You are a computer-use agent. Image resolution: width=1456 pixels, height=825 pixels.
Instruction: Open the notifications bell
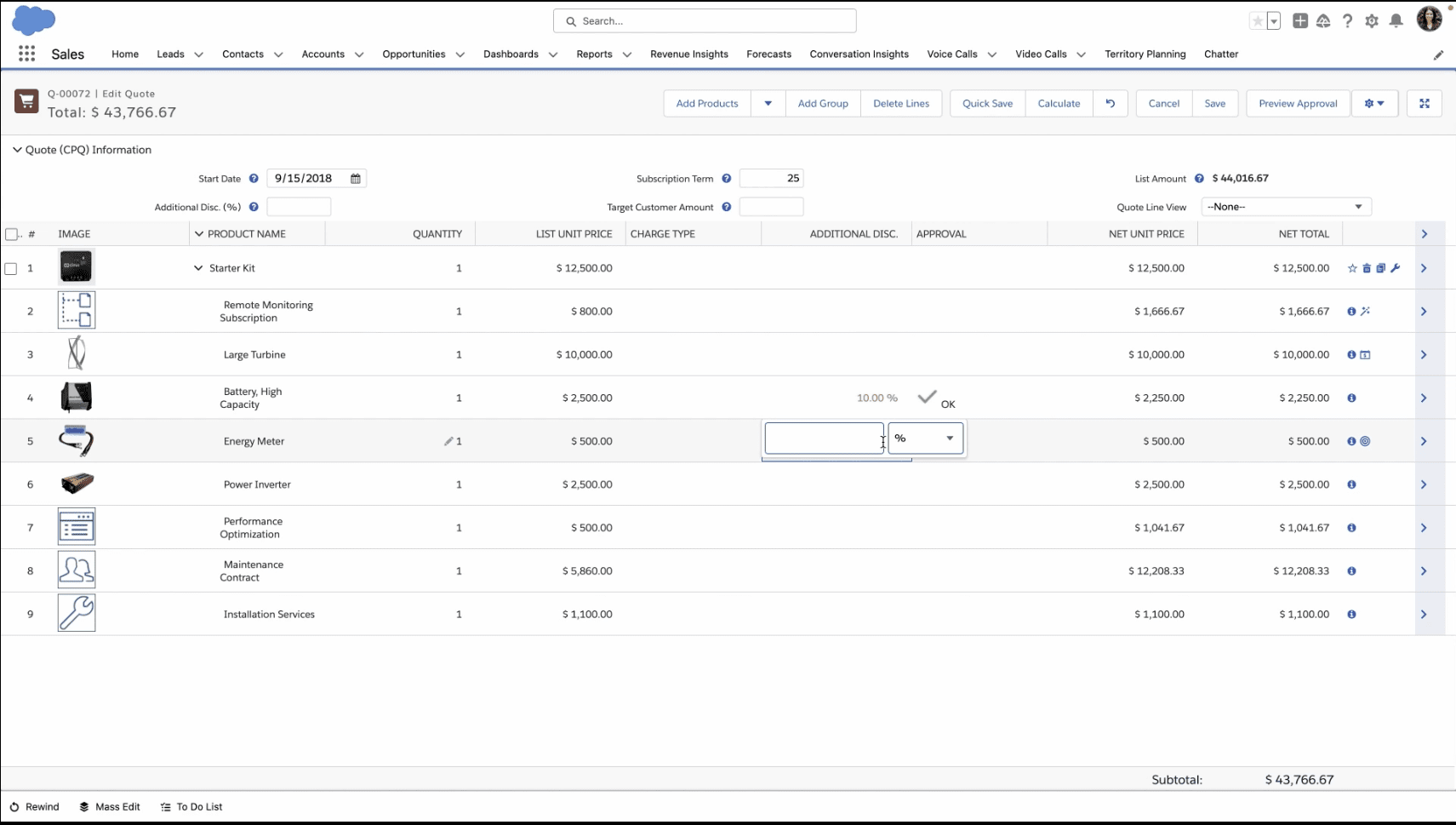pos(1396,21)
